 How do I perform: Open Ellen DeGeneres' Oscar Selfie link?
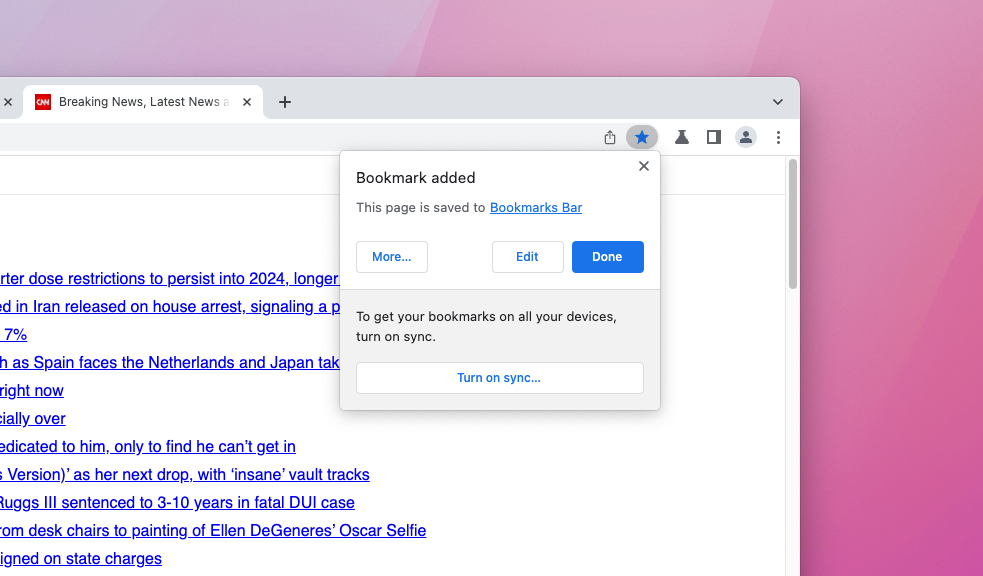(213, 530)
